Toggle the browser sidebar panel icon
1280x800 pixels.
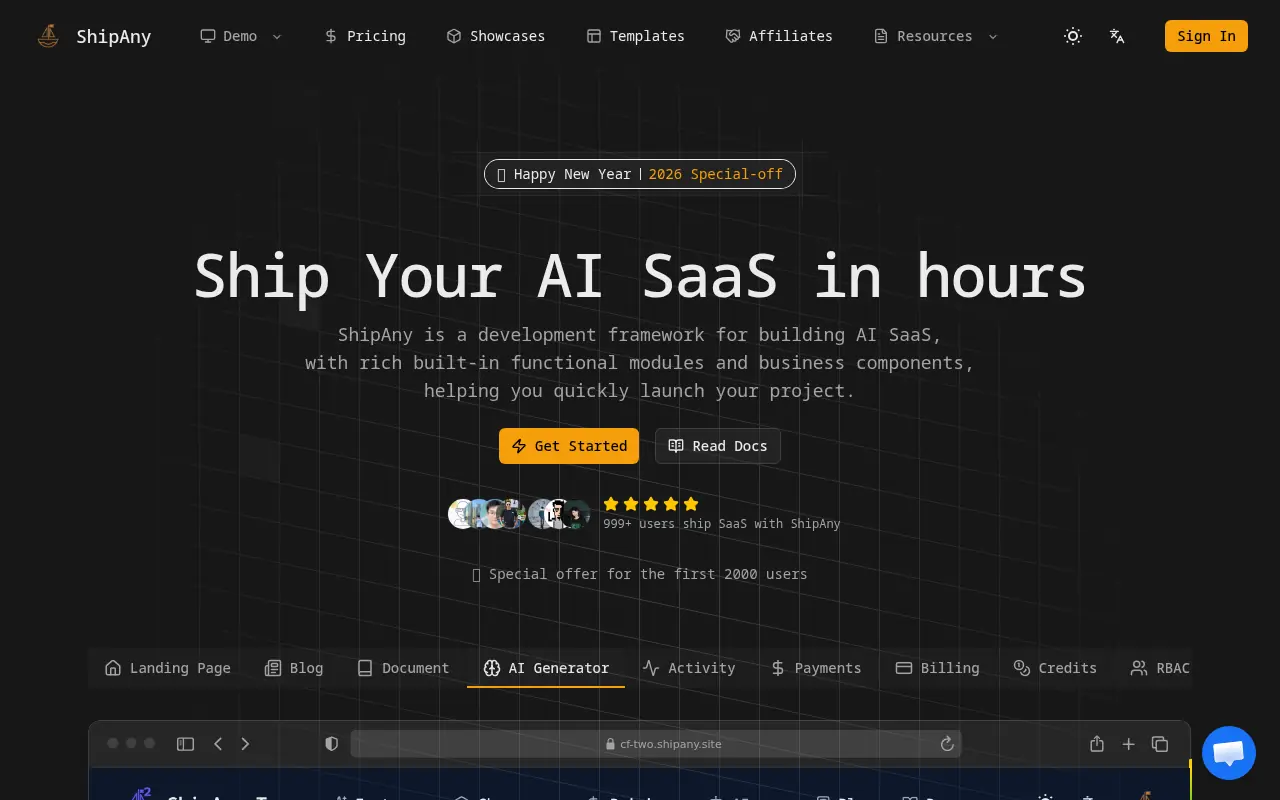click(185, 744)
